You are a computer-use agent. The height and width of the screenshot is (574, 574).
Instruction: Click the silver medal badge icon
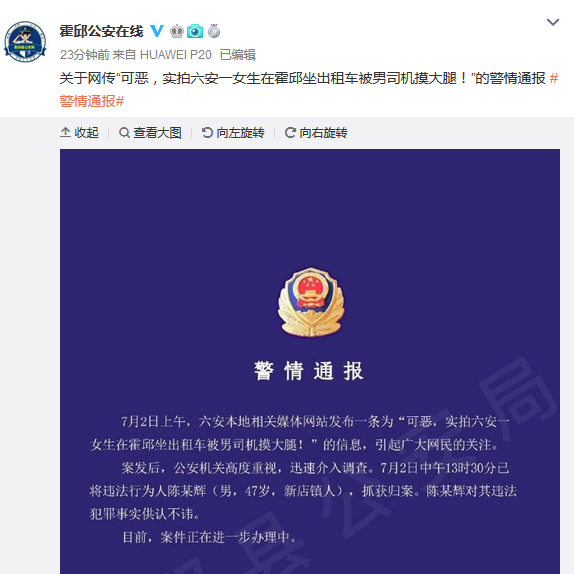(x=214, y=31)
